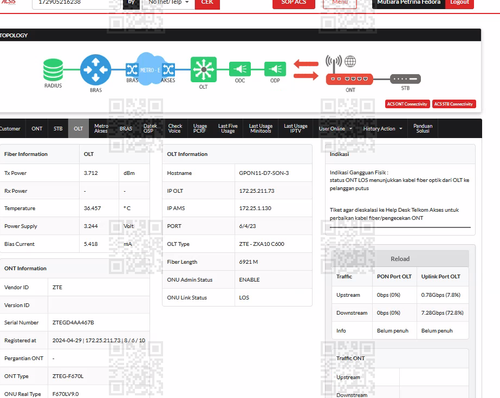
Task: Click the red bidirectional arrows icon
Action: pos(306,70)
